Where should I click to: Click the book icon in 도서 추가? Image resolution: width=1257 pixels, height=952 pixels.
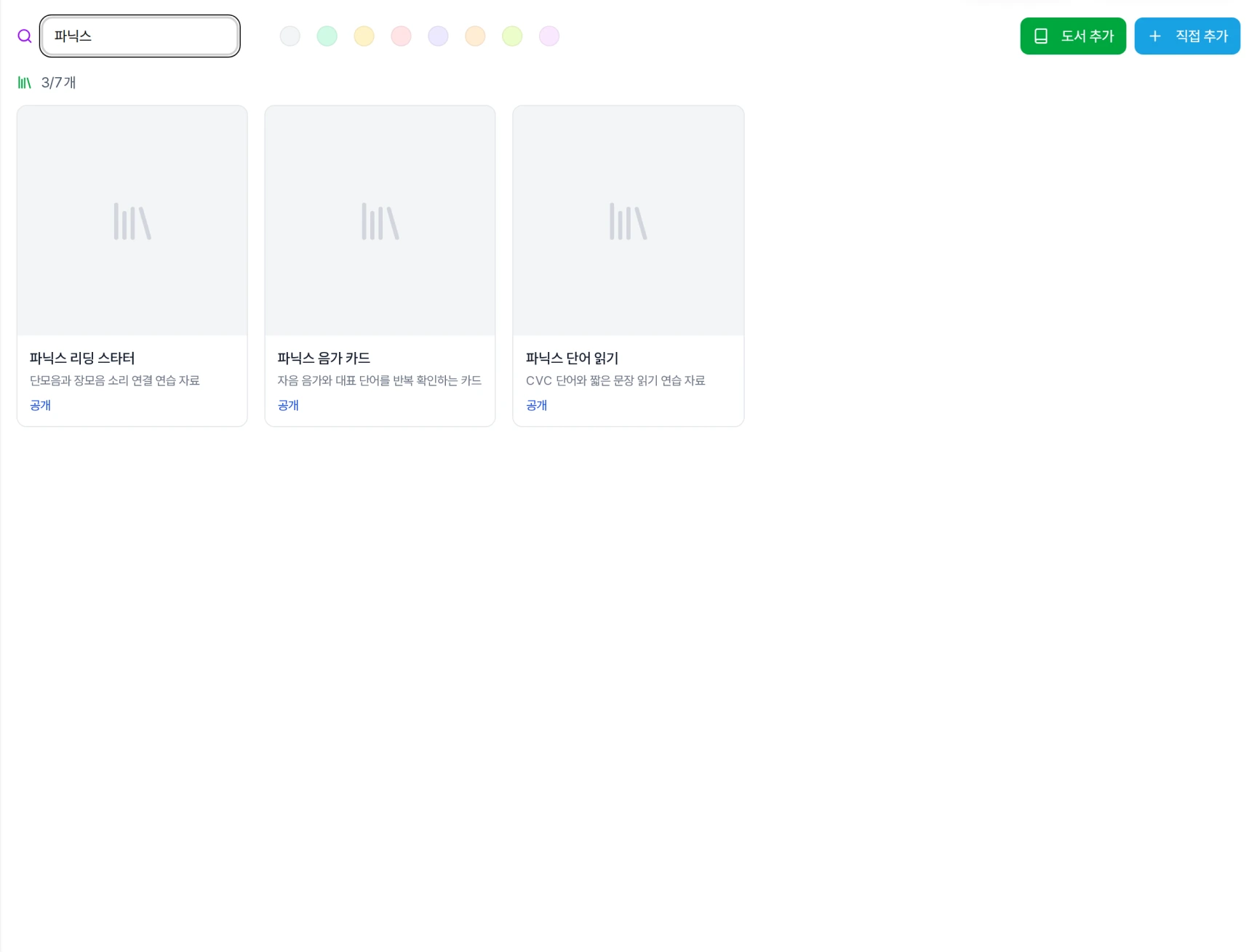click(1041, 36)
